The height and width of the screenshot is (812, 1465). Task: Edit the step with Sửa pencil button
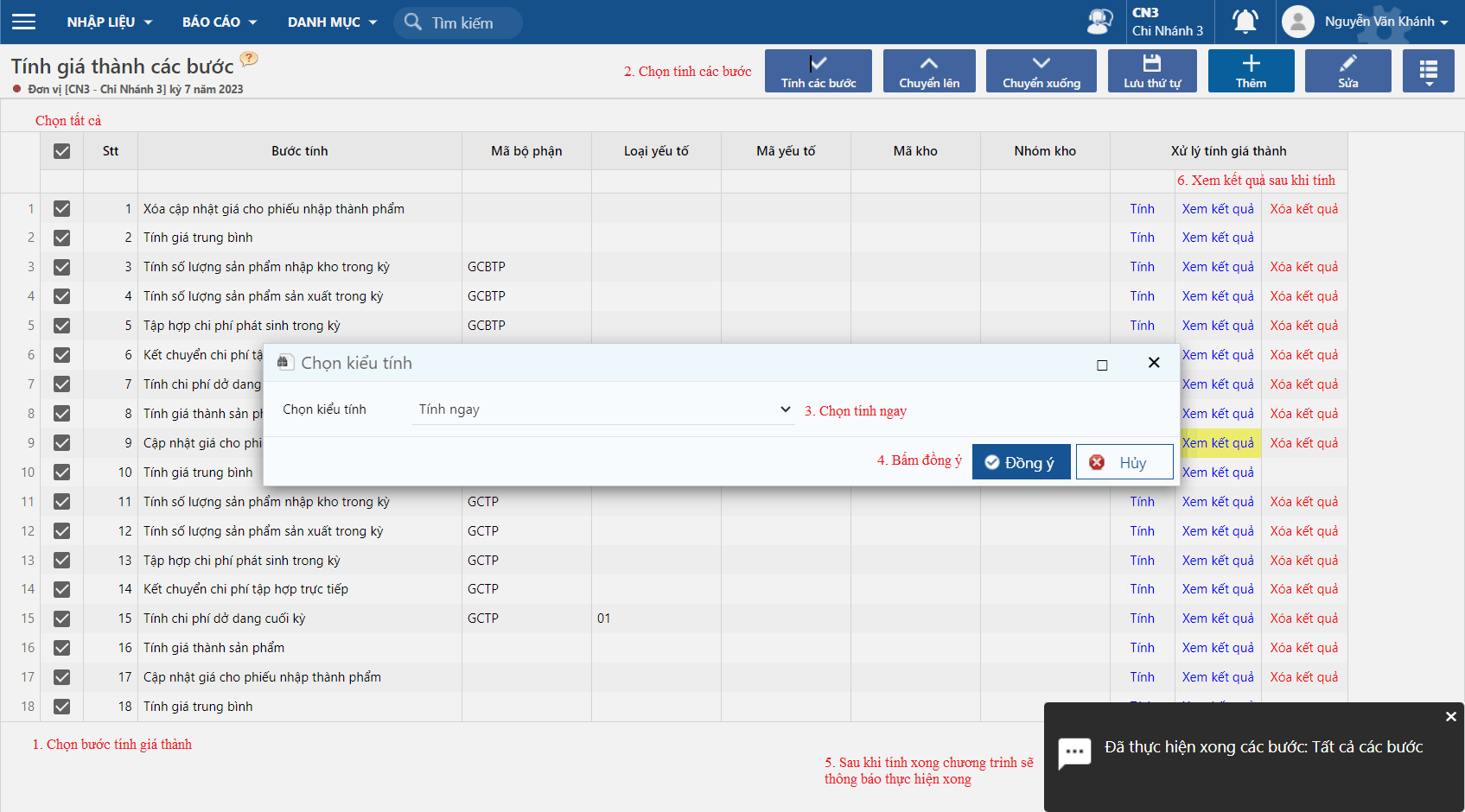click(1347, 71)
